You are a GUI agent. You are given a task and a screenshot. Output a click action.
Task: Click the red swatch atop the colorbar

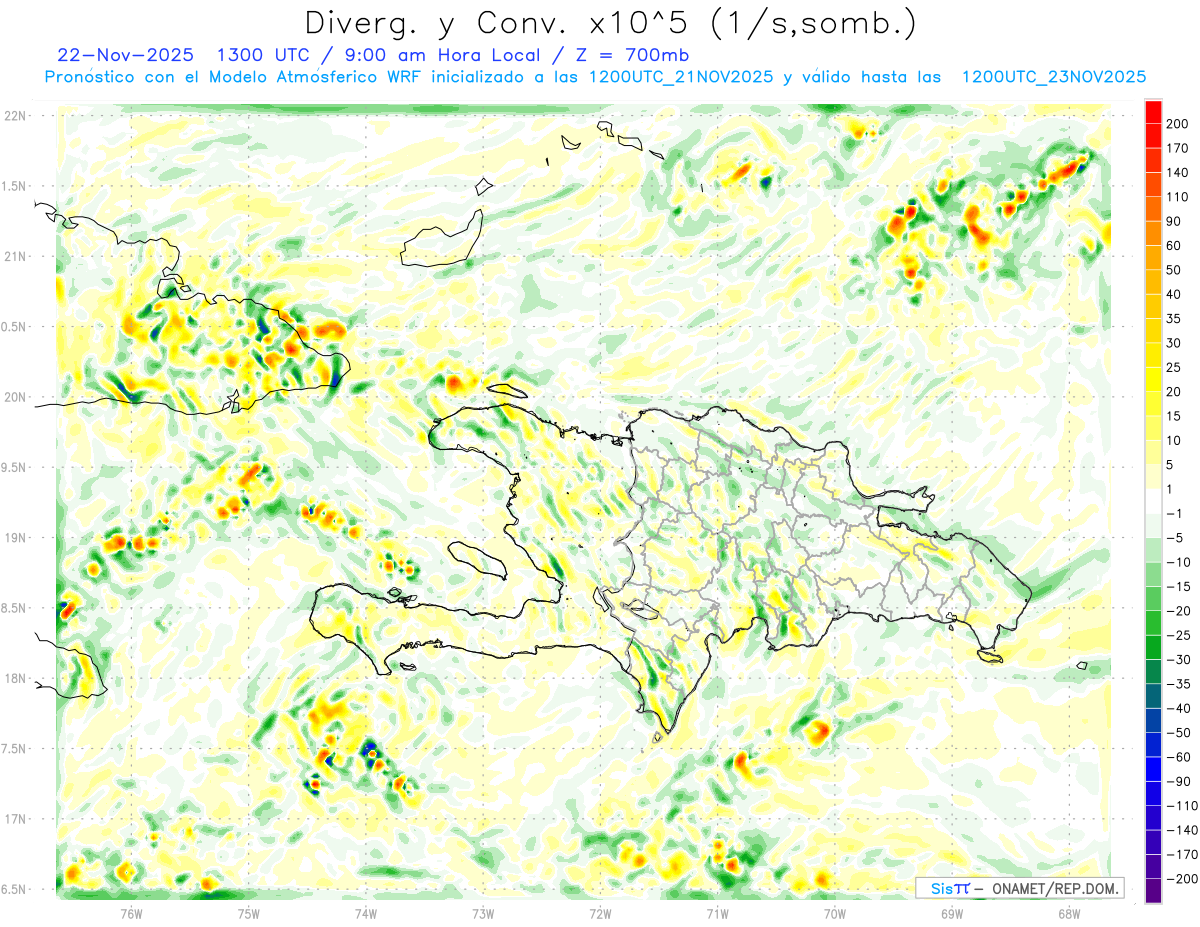pos(1153,112)
